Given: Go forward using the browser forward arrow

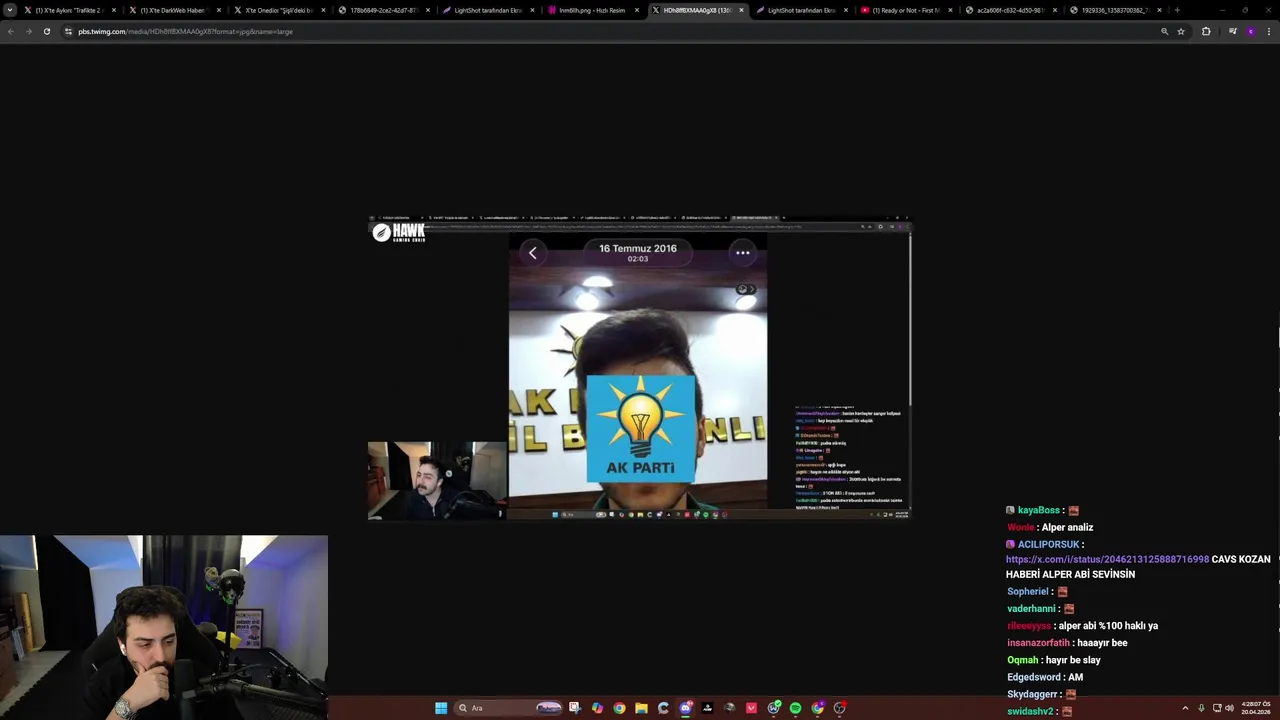Looking at the screenshot, I should tap(28, 31).
